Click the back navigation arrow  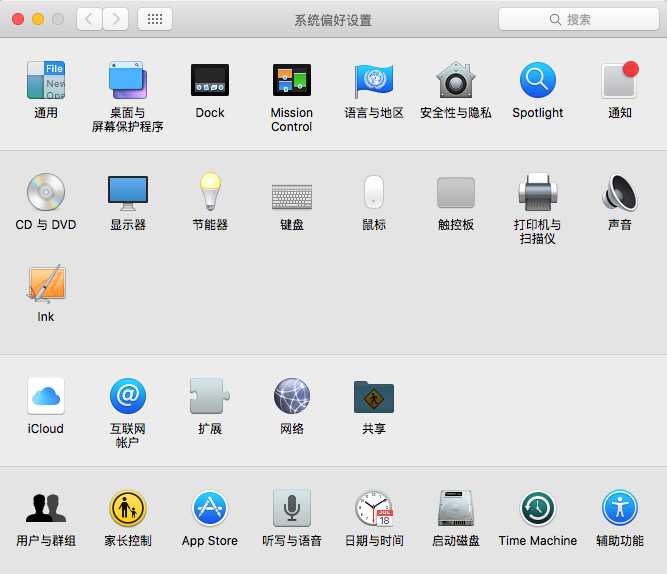(89, 19)
